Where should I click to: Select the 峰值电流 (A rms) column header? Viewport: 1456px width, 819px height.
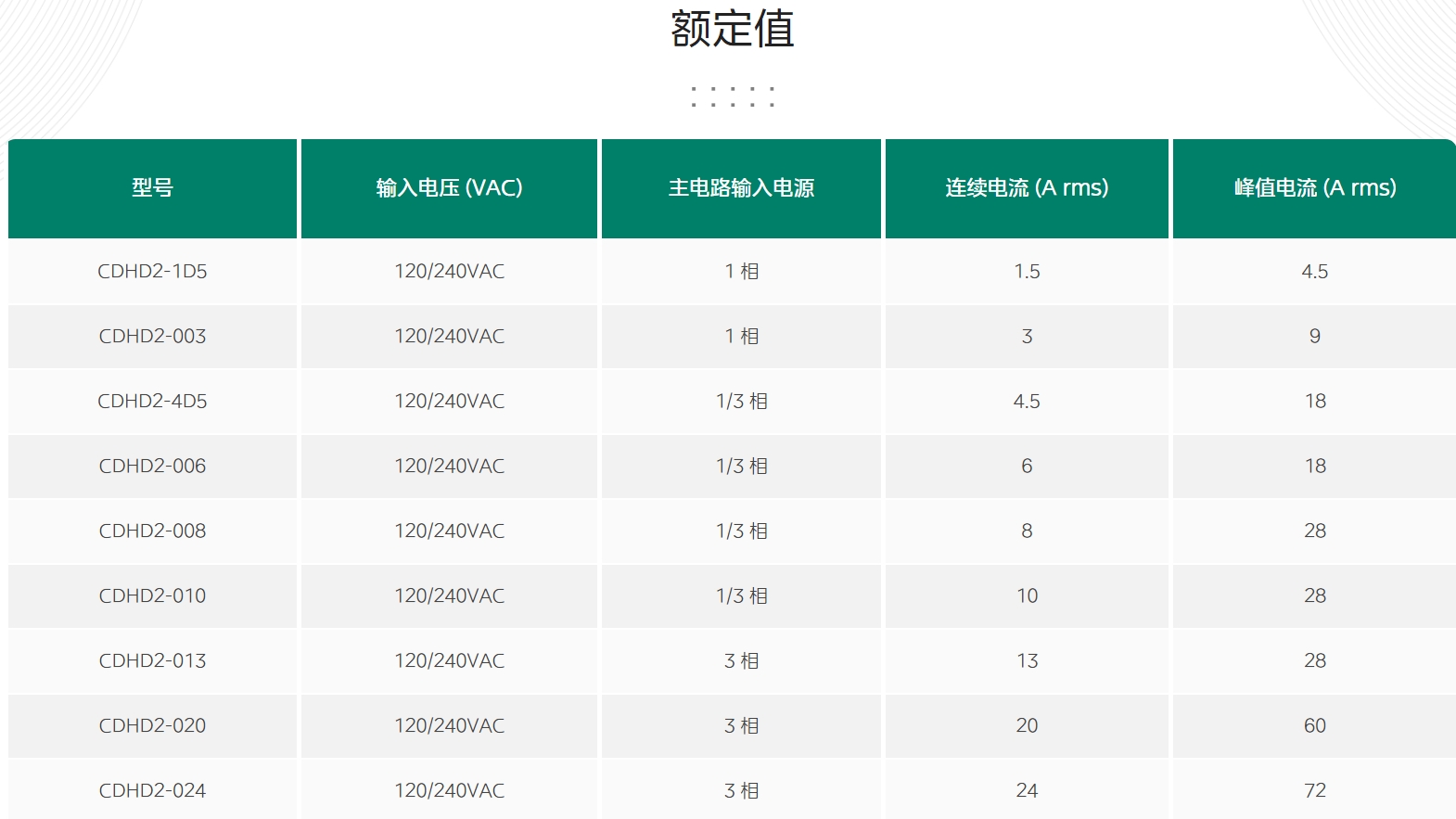(x=1314, y=188)
